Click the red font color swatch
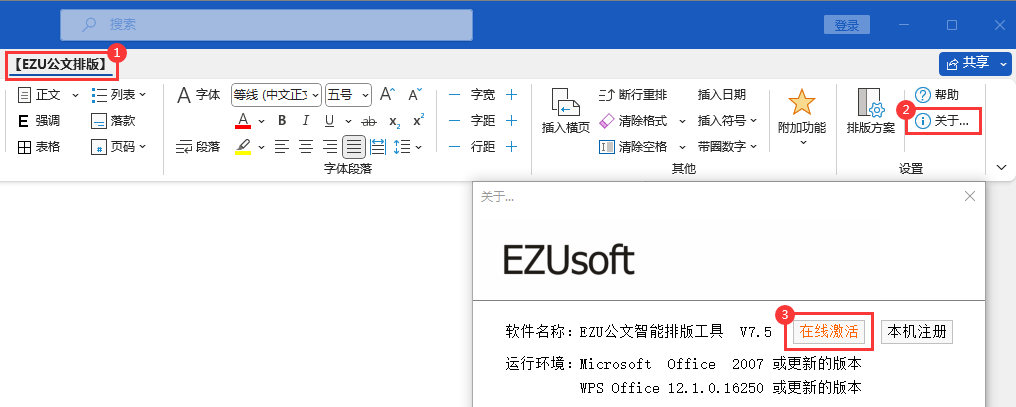 point(242,122)
